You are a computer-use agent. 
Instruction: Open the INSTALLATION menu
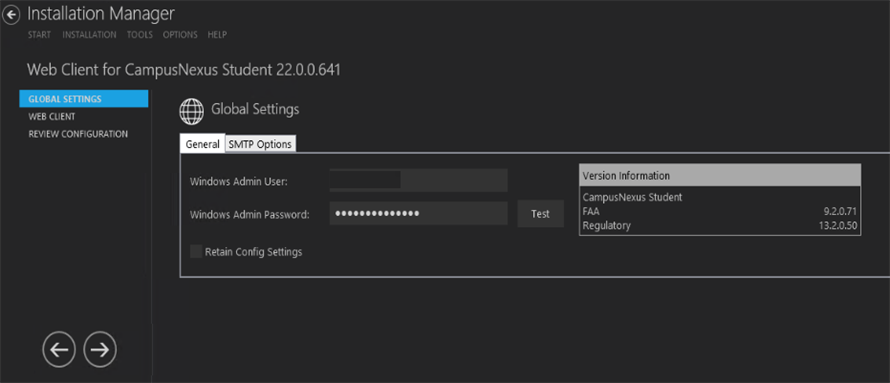tap(89, 35)
